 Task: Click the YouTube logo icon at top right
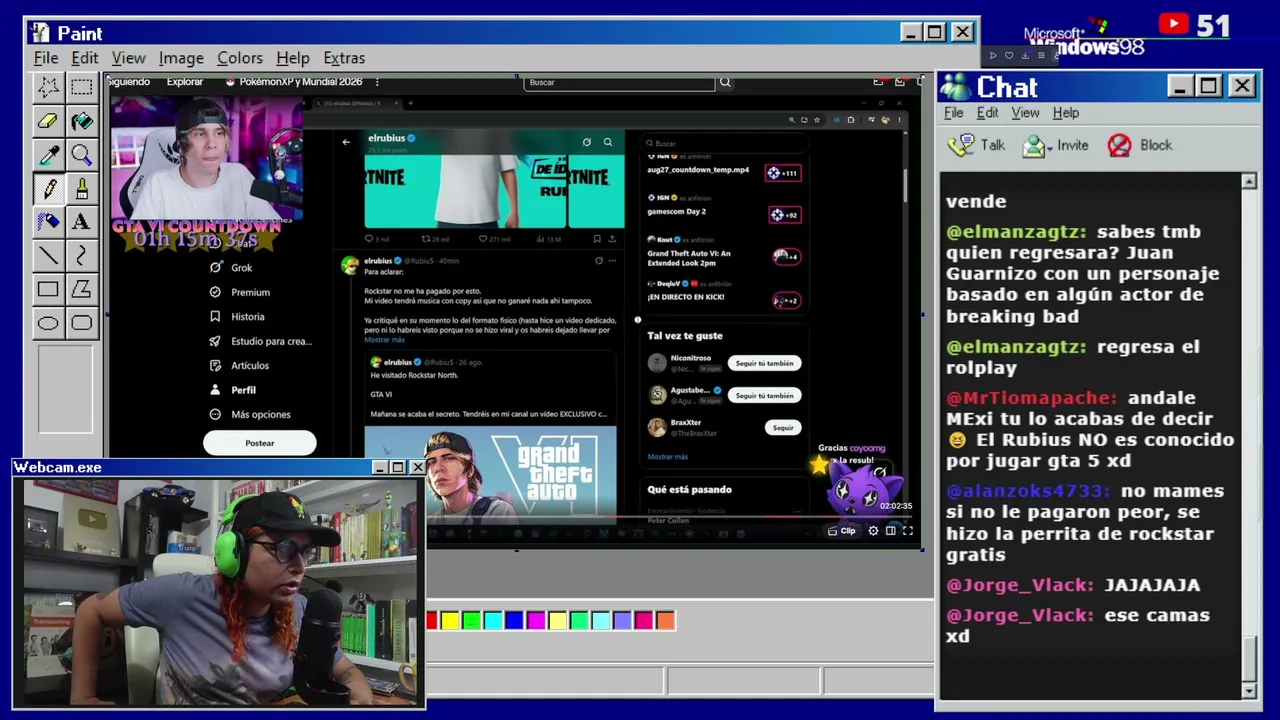click(x=1174, y=24)
